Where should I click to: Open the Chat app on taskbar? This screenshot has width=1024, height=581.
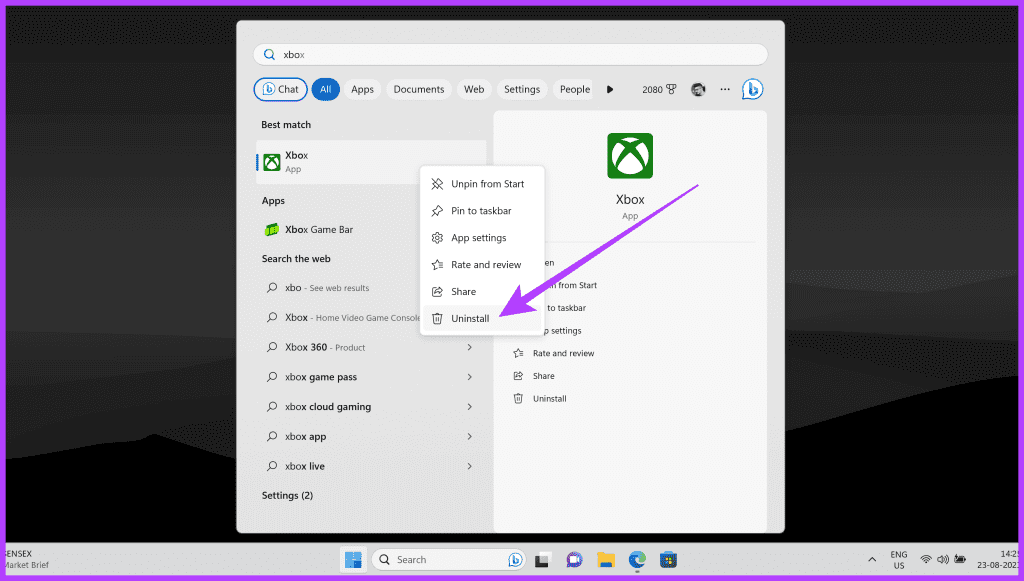tap(574, 560)
